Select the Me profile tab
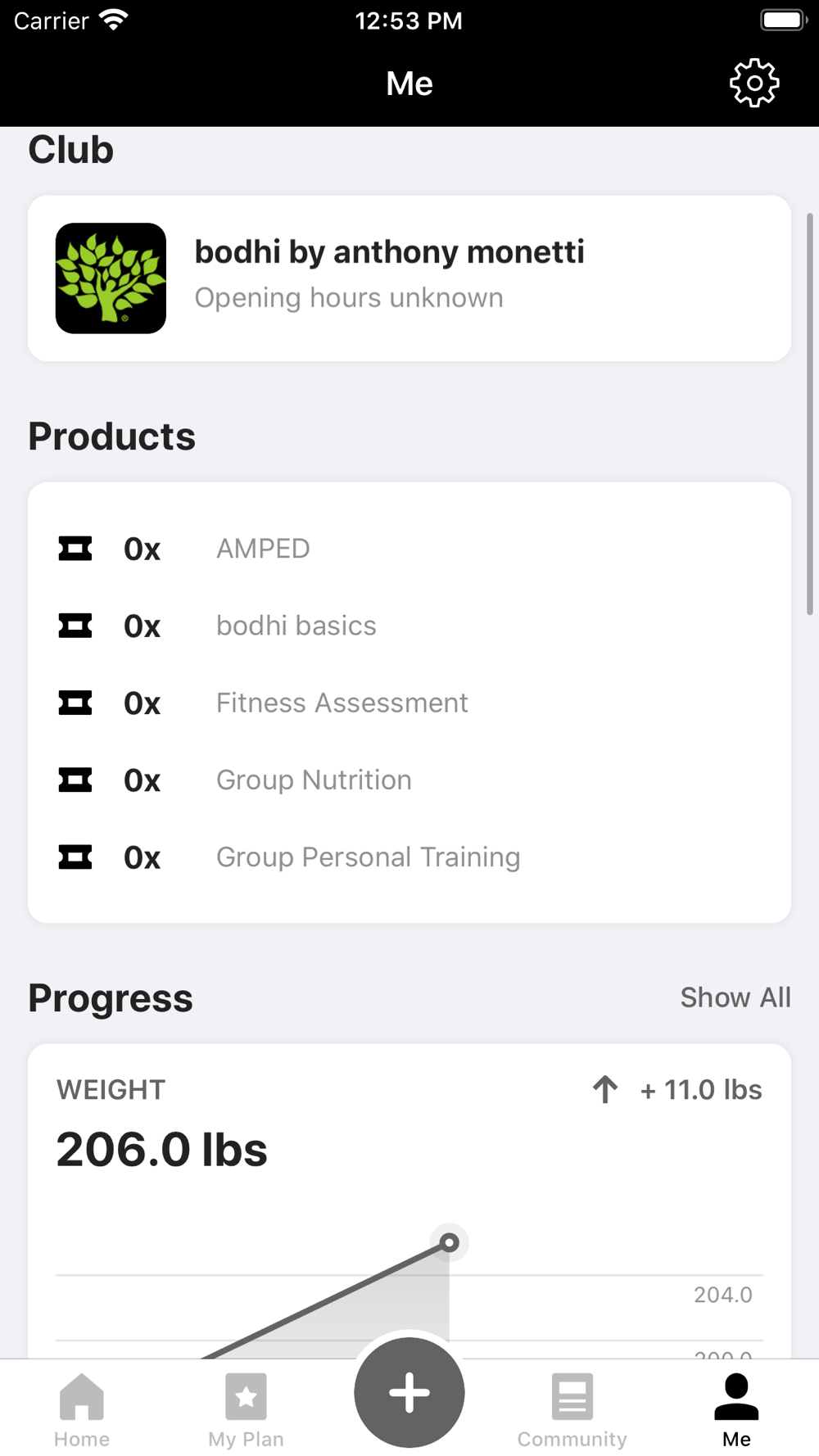819x1456 pixels. [736, 1409]
